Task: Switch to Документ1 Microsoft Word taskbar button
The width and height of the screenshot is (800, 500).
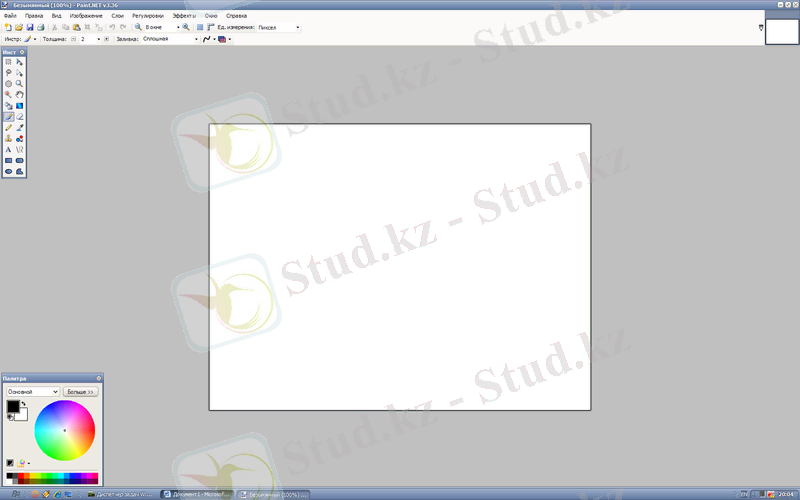Action: [x=197, y=494]
